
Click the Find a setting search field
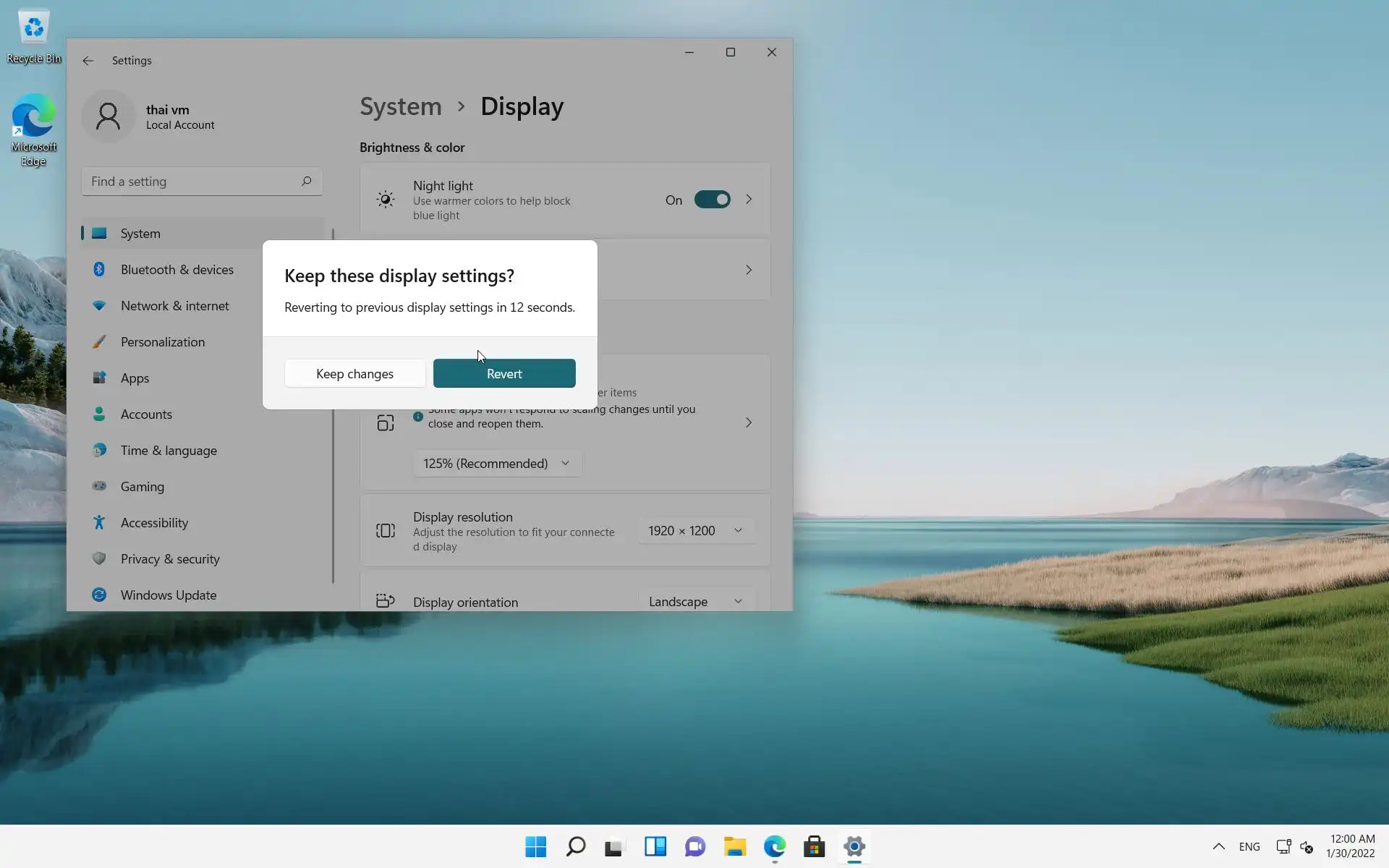(192, 182)
